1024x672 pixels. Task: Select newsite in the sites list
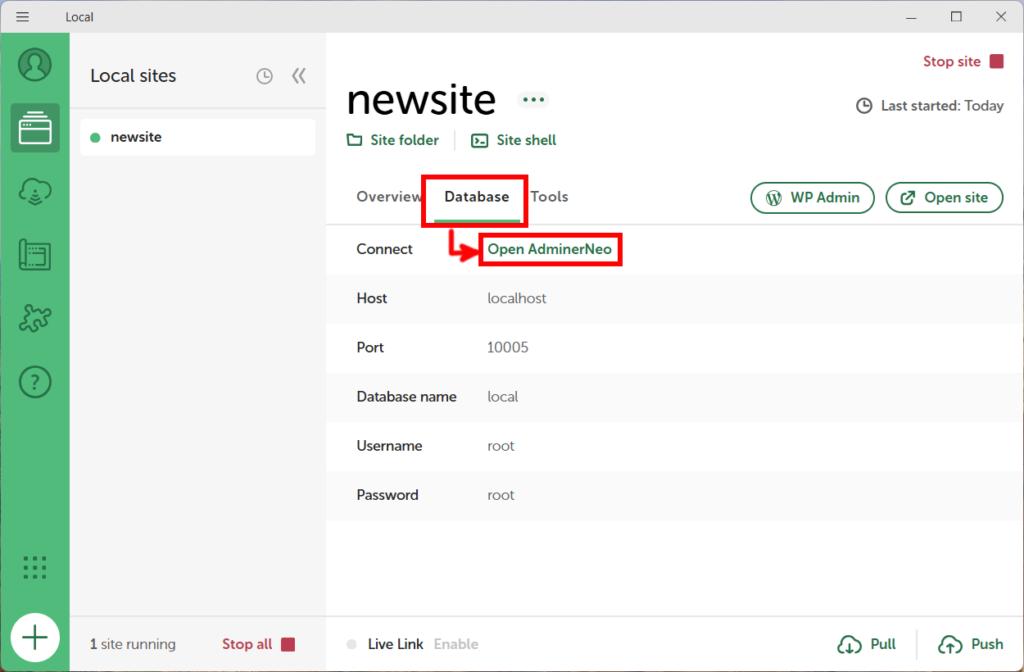[197, 137]
